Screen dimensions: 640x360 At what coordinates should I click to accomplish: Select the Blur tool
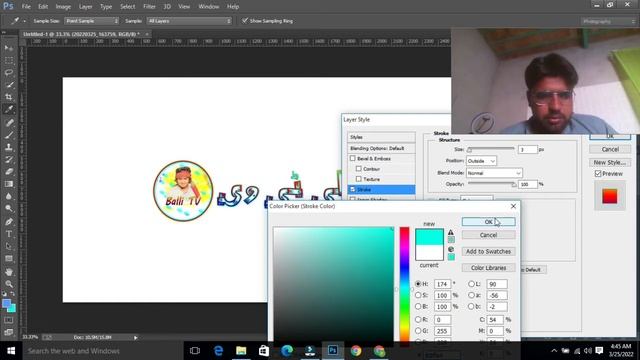pos(9,196)
